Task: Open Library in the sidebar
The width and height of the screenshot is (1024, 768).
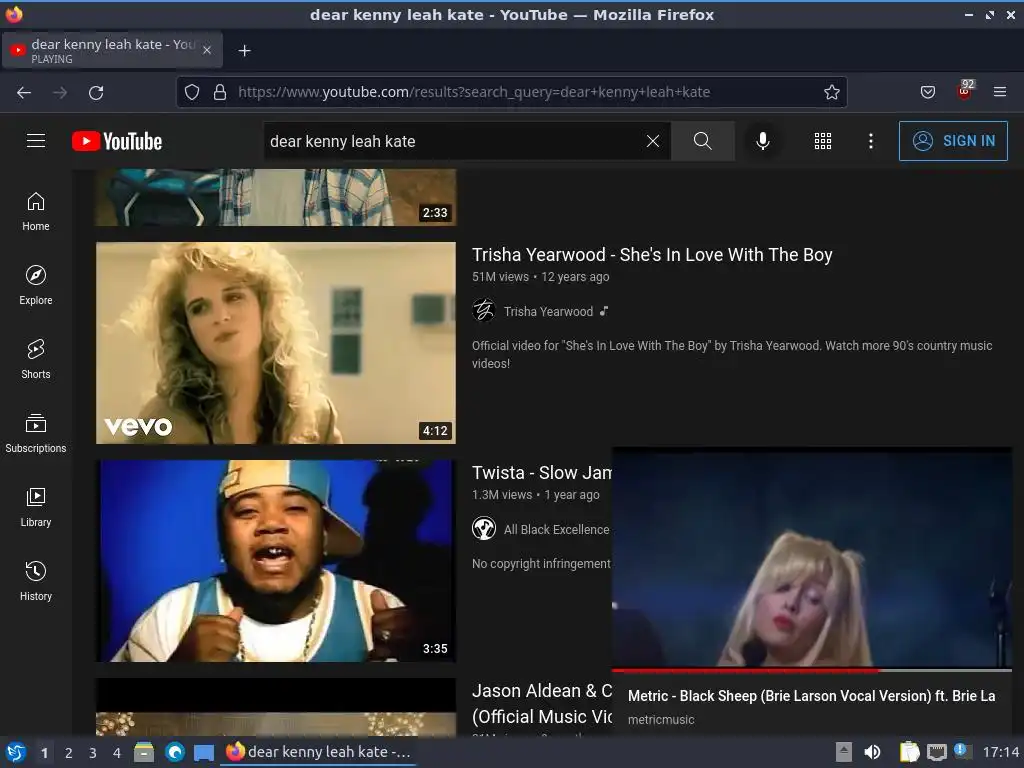Action: (x=36, y=507)
